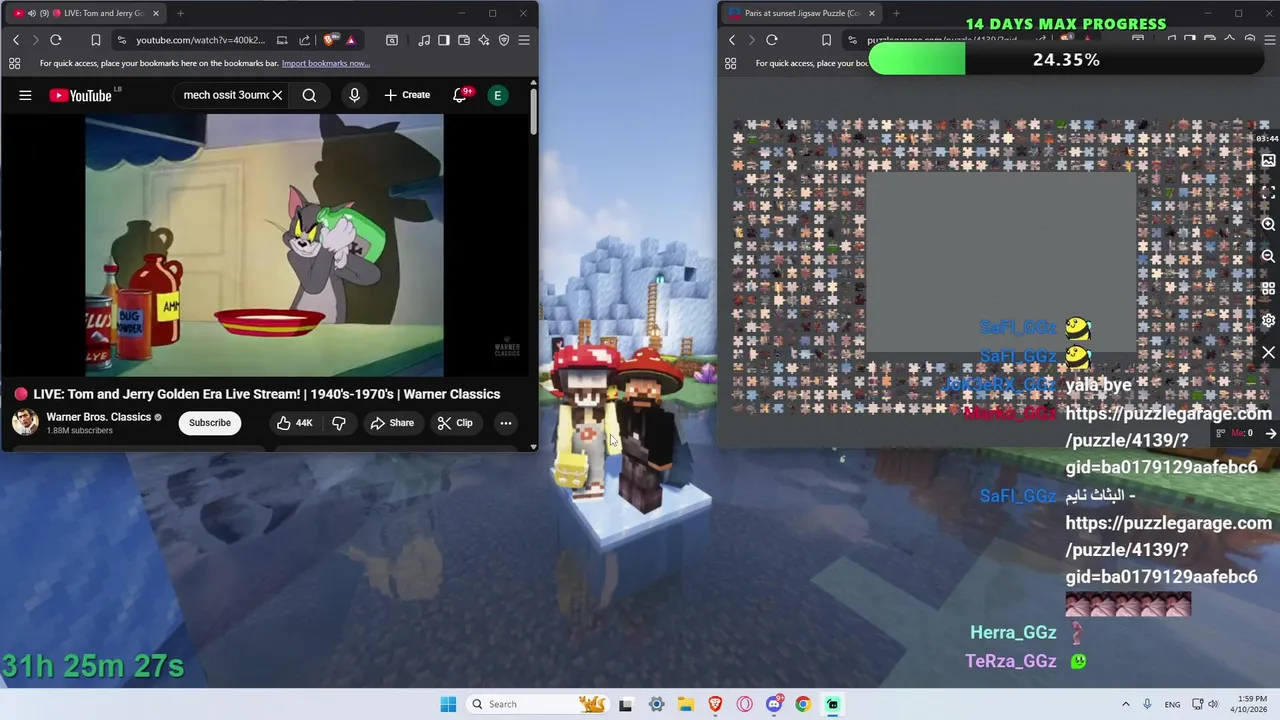Show hidden system tray icons
The height and width of the screenshot is (720, 1280).
pos(1125,704)
